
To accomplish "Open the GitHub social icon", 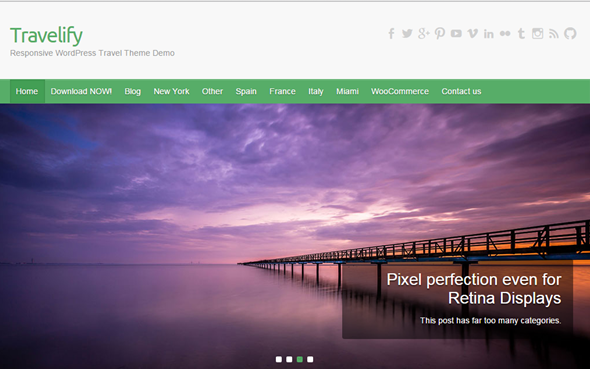I will (x=570, y=34).
